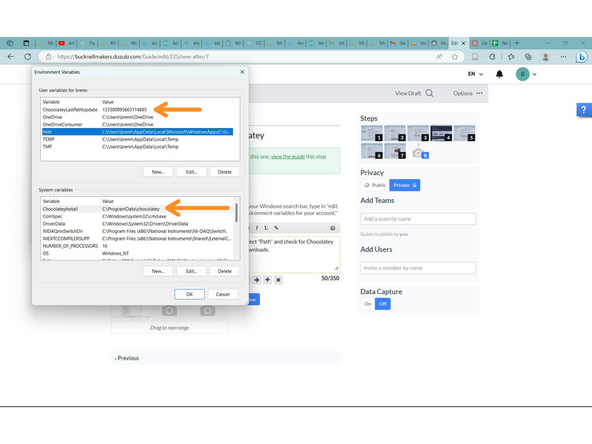592x444 pixels.
Task: Select the ChocolateyLastPathUpdate variable row
Action: point(137,109)
